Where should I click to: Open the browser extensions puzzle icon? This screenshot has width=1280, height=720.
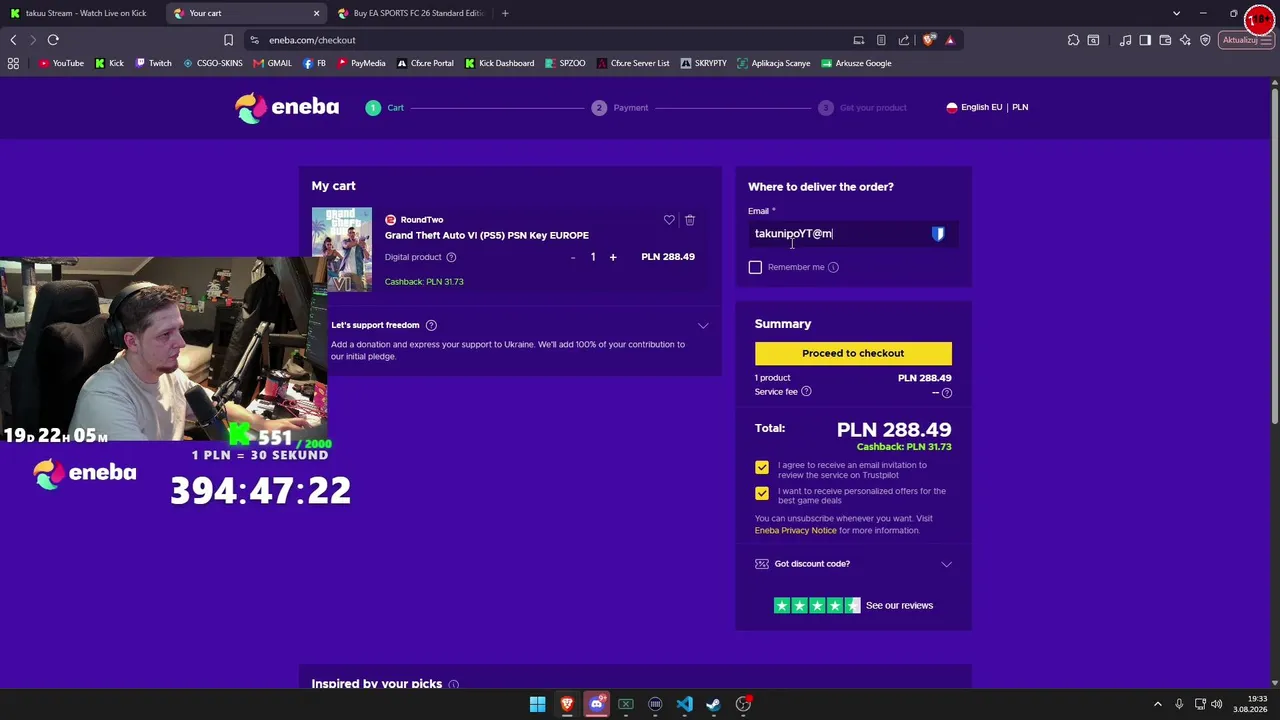pyautogui.click(x=1073, y=40)
